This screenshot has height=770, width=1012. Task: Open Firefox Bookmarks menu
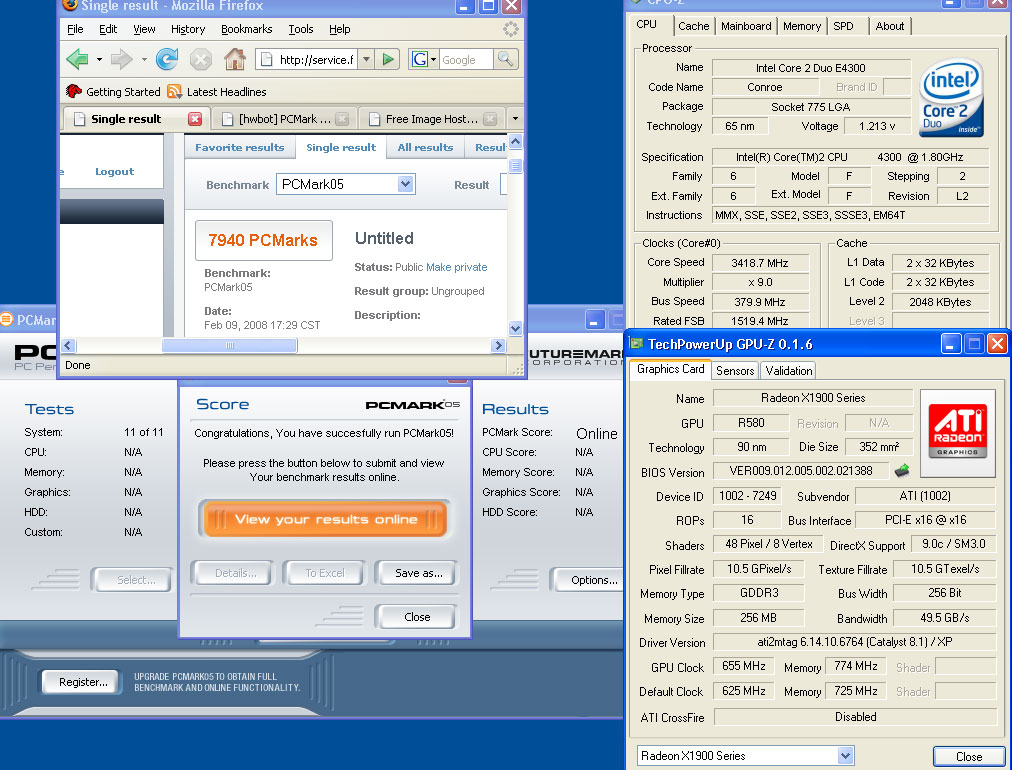(x=247, y=29)
